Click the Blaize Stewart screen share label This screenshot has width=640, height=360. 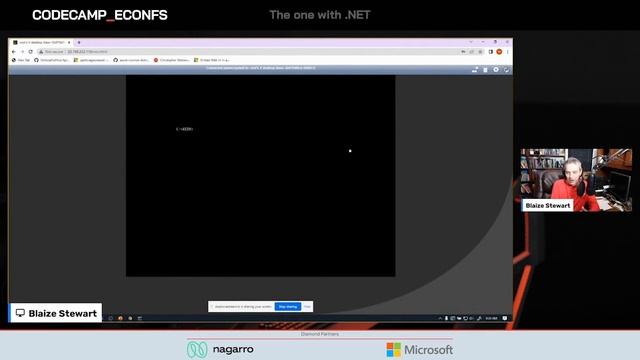[56, 313]
